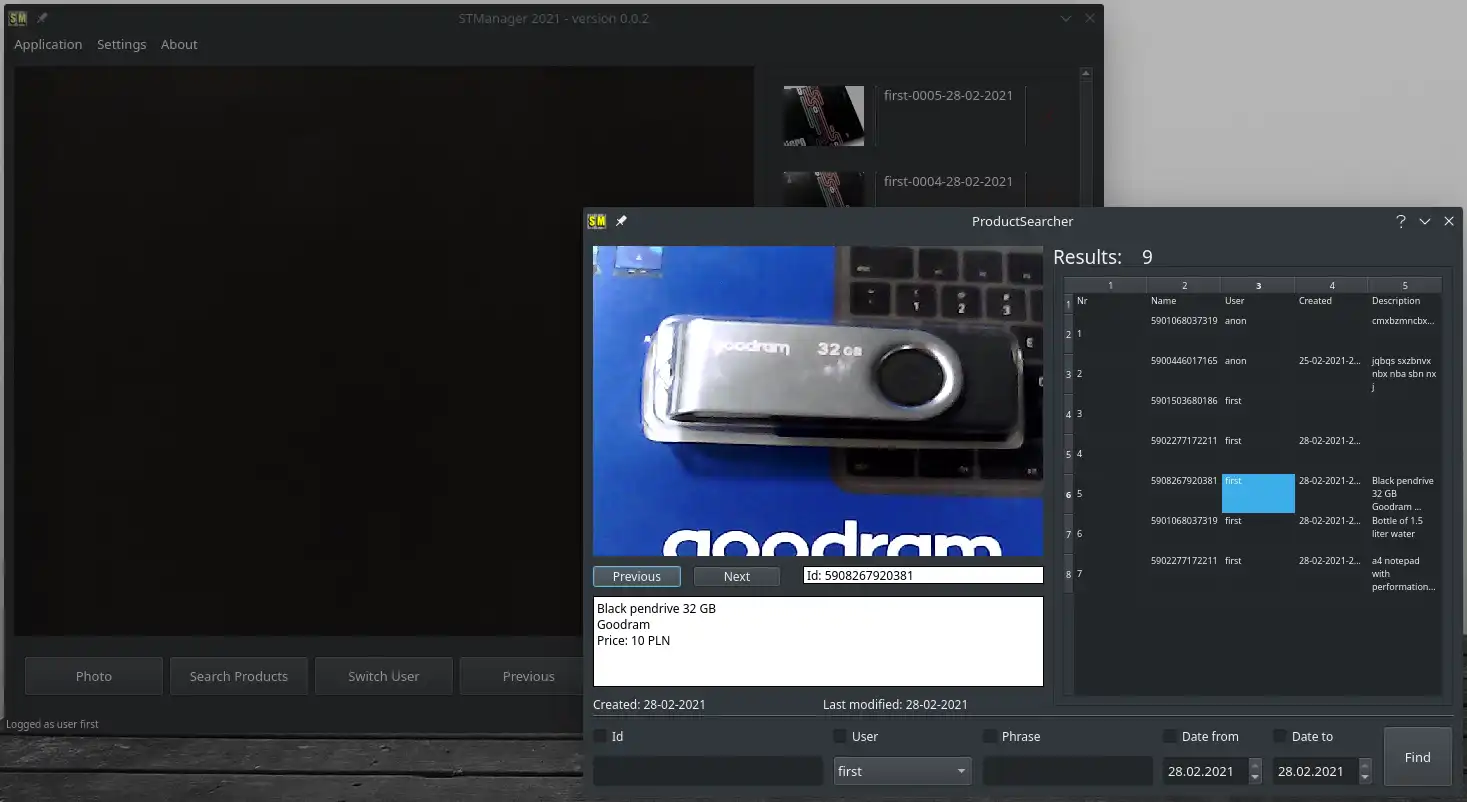Check the Date to filter checkbox

pyautogui.click(x=1280, y=736)
